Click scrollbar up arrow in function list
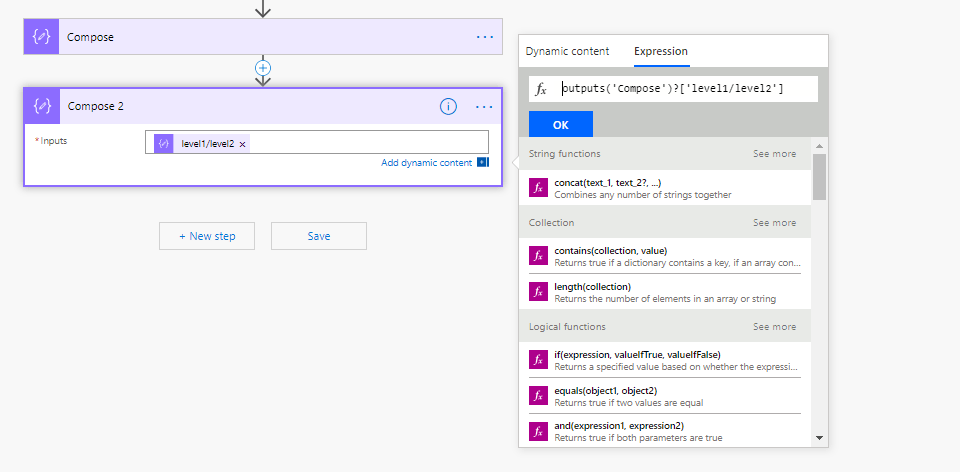 pyautogui.click(x=819, y=146)
